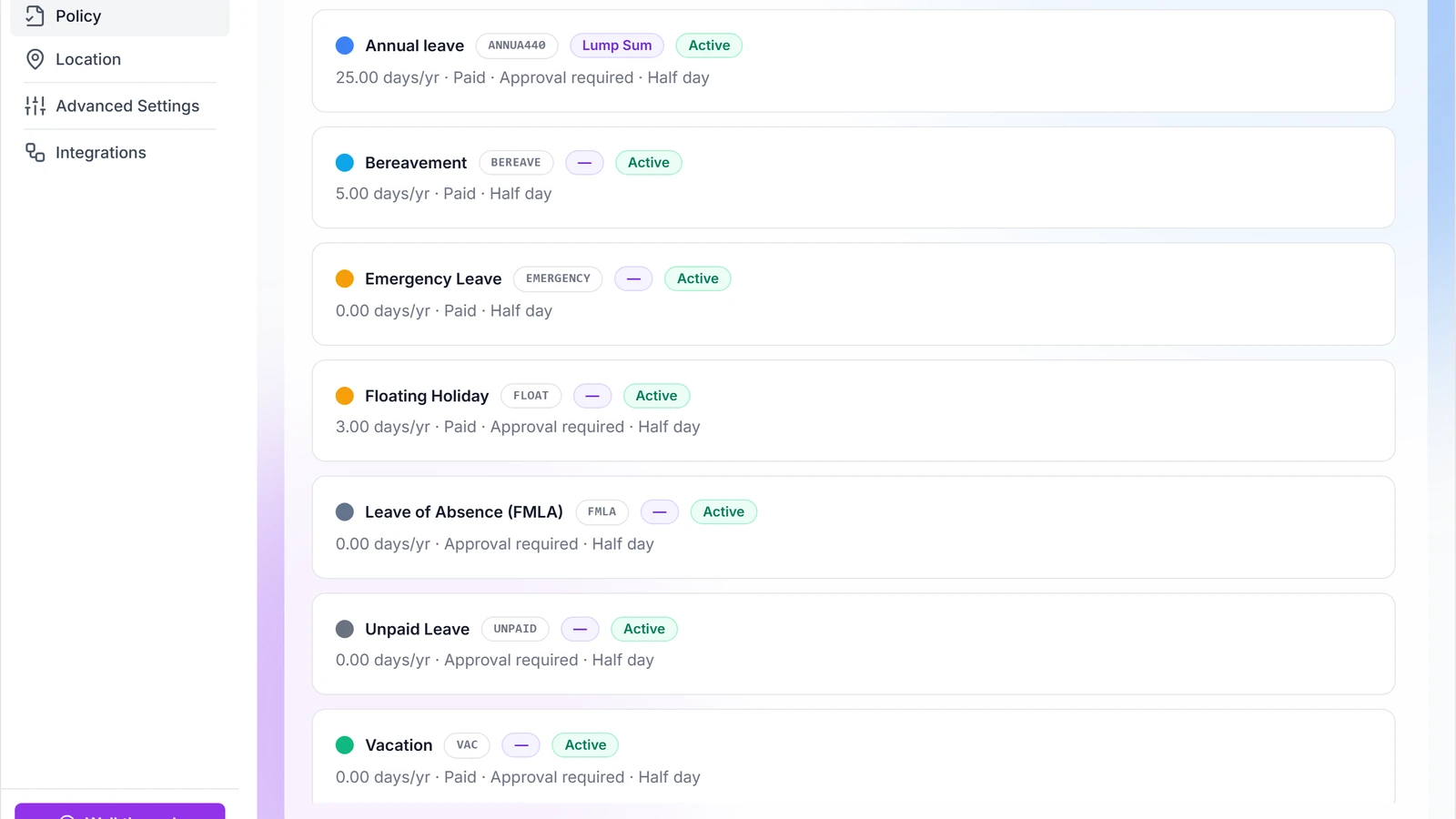Viewport: 1456px width, 819px height.
Task: Click the purple button at sidebar bottom
Action: click(x=120, y=811)
